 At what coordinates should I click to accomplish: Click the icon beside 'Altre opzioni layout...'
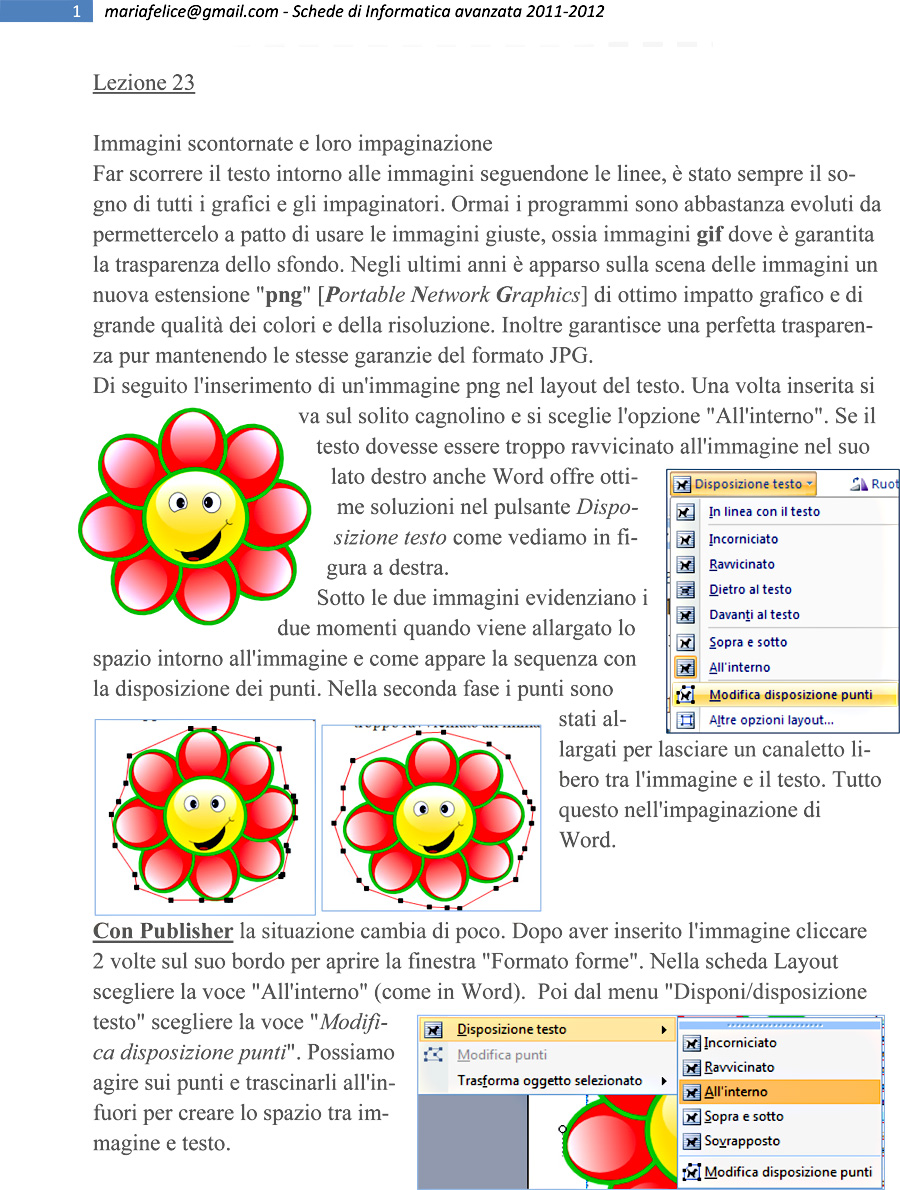pyautogui.click(x=686, y=720)
